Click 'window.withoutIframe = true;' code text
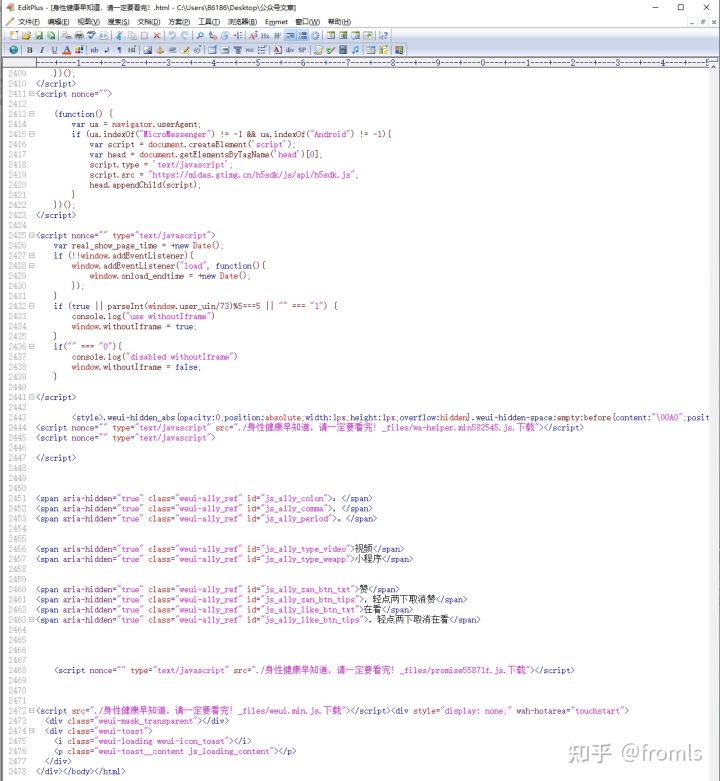 [x=134, y=326]
